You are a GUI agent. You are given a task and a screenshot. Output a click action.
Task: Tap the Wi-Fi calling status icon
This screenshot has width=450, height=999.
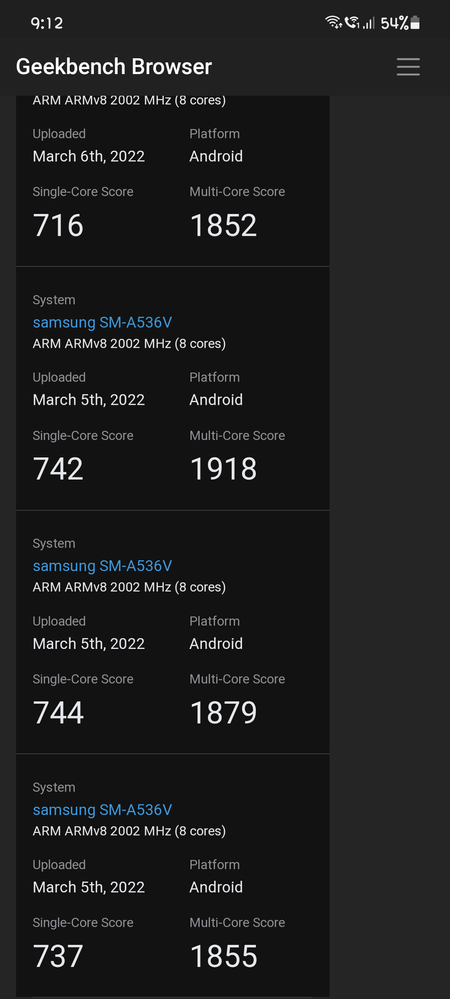pos(352,23)
